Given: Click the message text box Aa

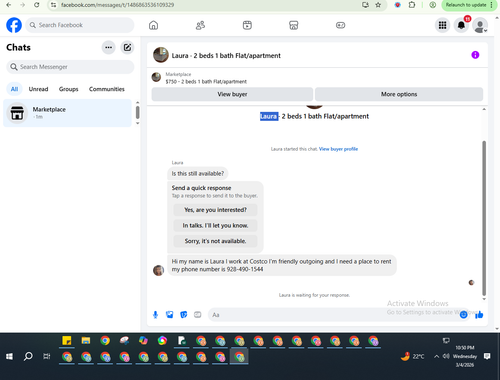Looking at the screenshot, I should [x=333, y=315].
